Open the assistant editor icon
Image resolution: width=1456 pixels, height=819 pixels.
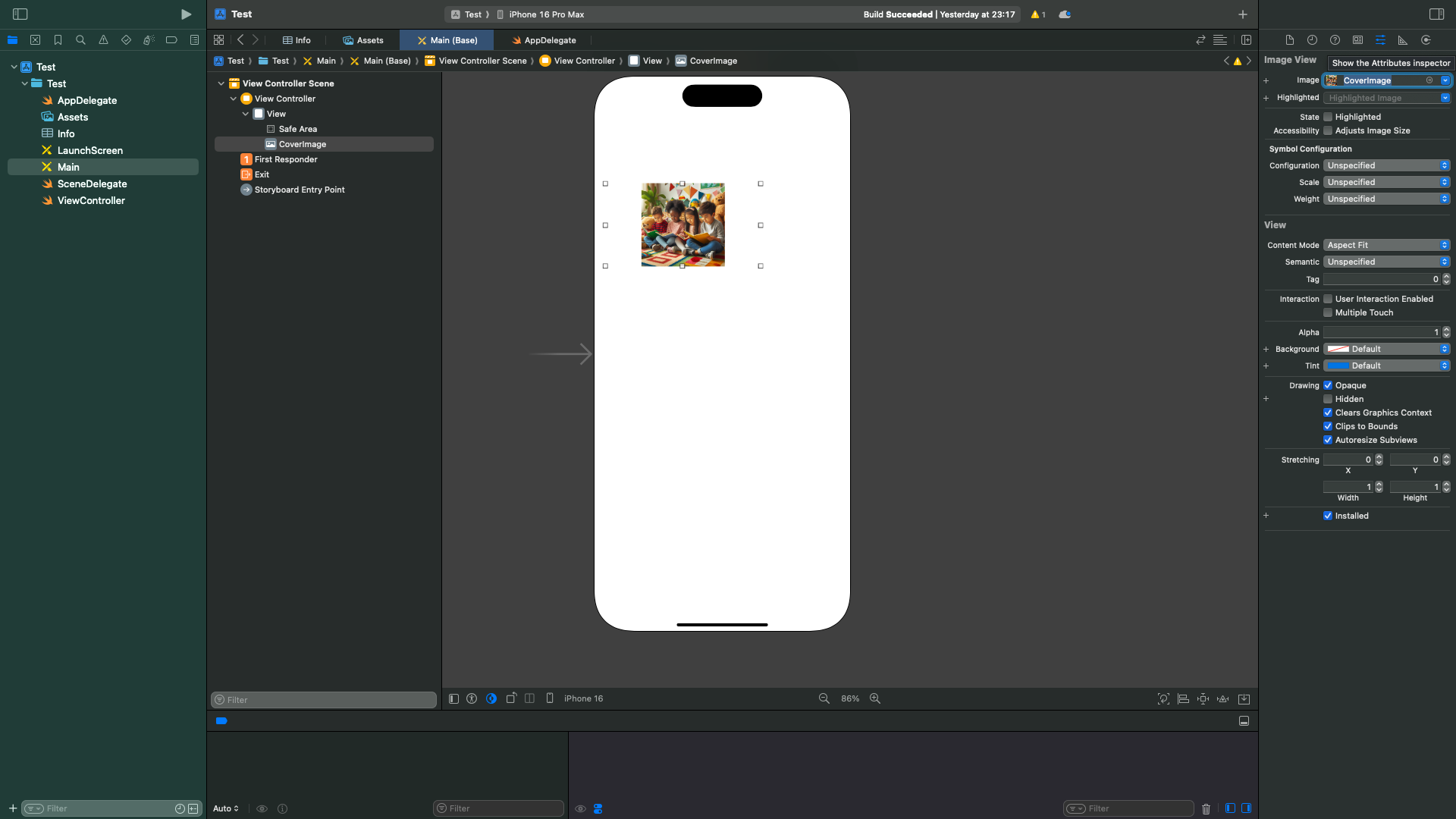pos(1246,40)
